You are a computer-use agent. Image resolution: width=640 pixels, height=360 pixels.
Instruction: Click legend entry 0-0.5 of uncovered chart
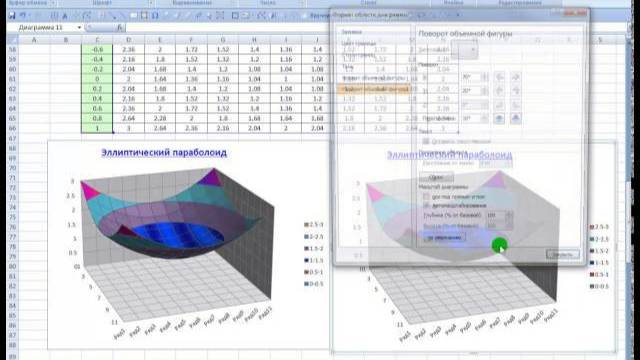(x=314, y=284)
